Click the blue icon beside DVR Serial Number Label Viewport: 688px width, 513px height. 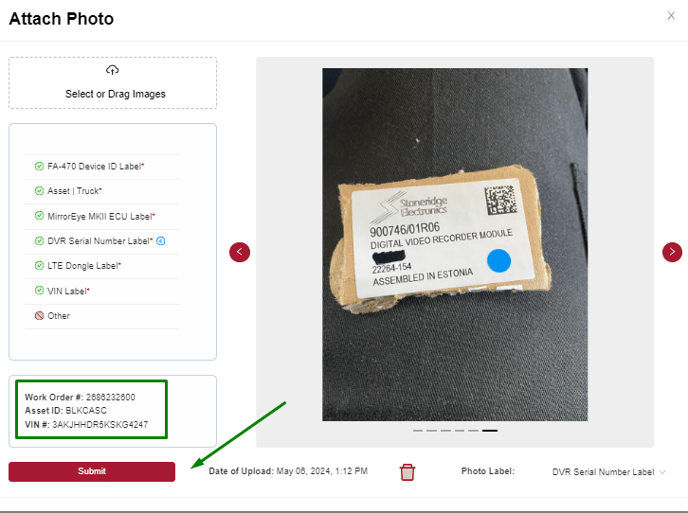click(161, 241)
